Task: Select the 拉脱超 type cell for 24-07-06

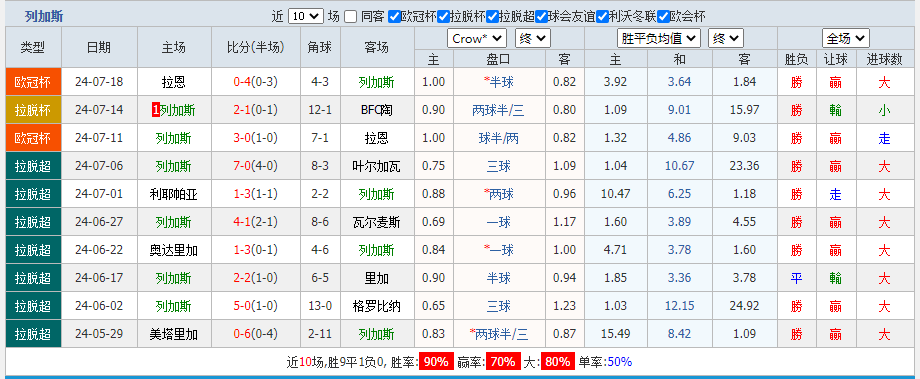Action: coord(33,166)
